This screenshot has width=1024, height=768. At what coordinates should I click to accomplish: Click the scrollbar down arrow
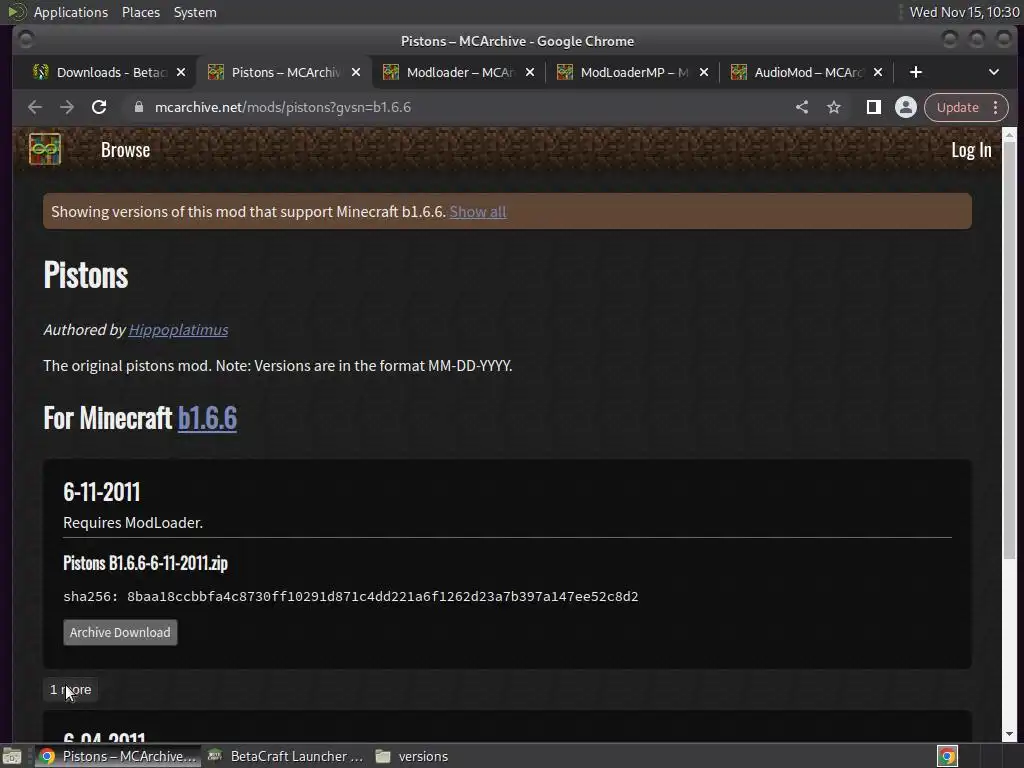coord(1009,734)
